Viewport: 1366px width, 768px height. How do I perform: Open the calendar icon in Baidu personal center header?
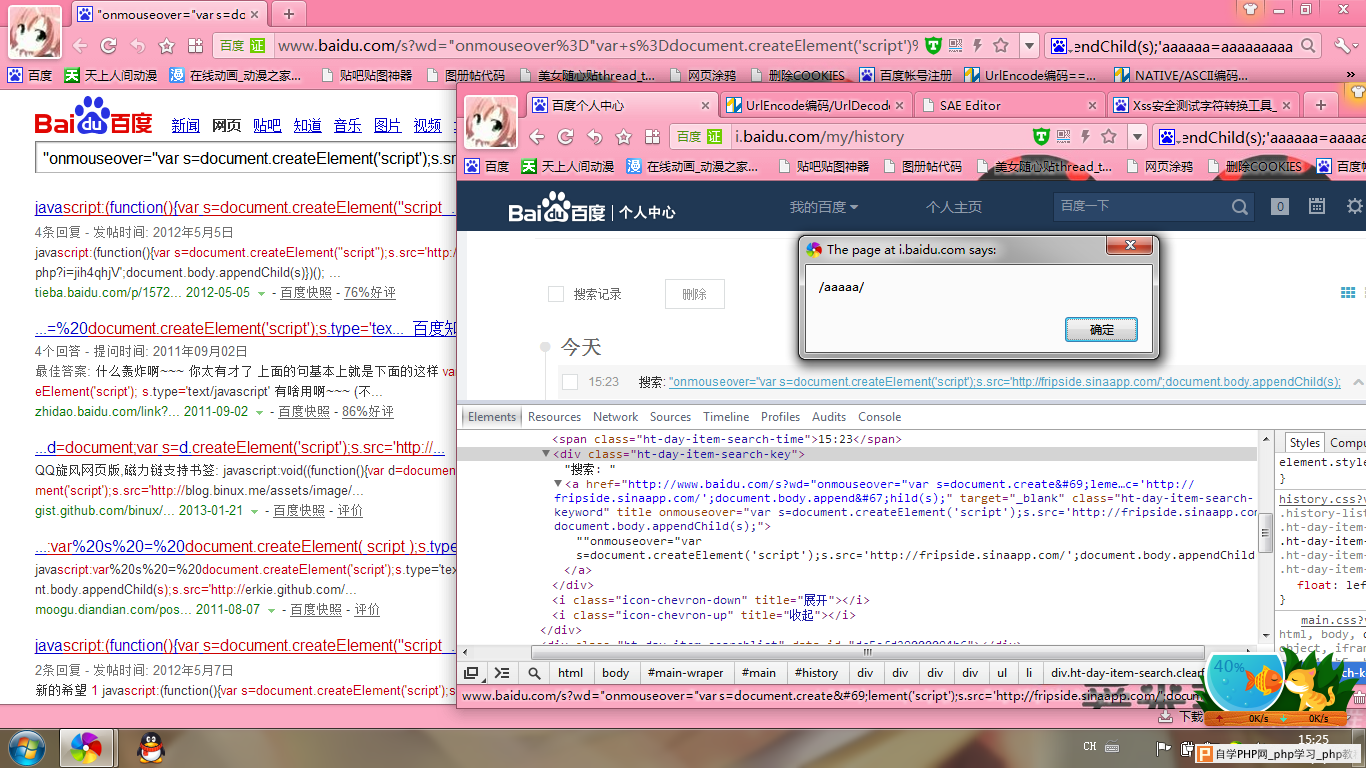pyautogui.click(x=1317, y=206)
